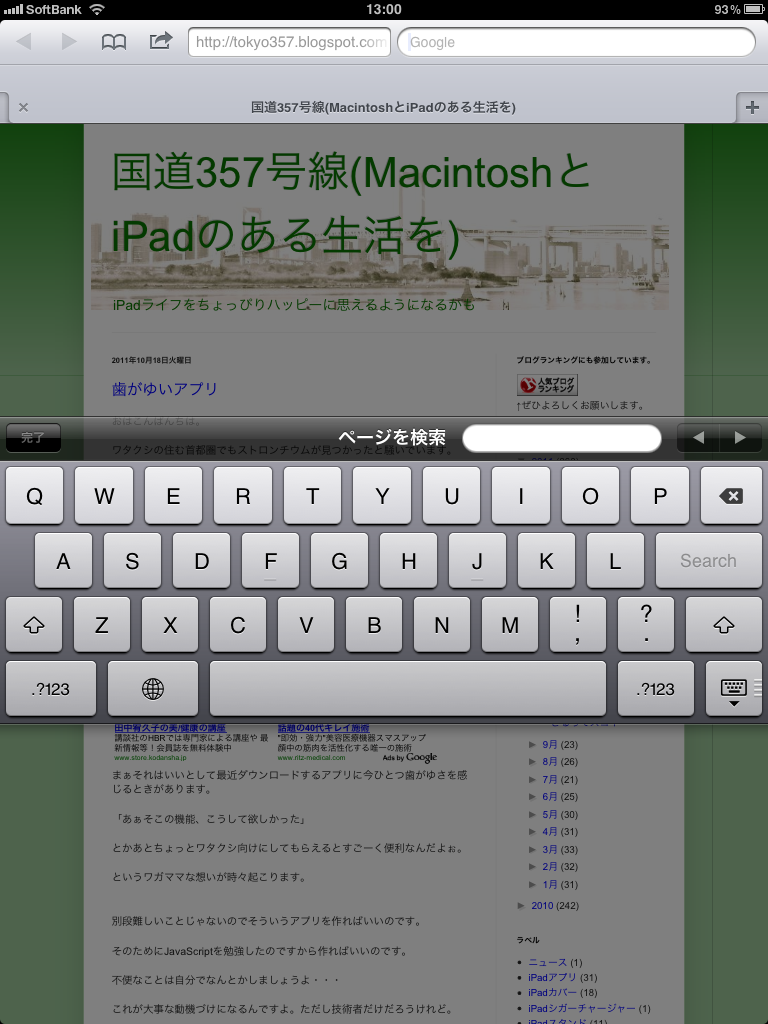Tap the 13:00 clock in status bar
The image size is (768, 1024).
pyautogui.click(x=384, y=9)
